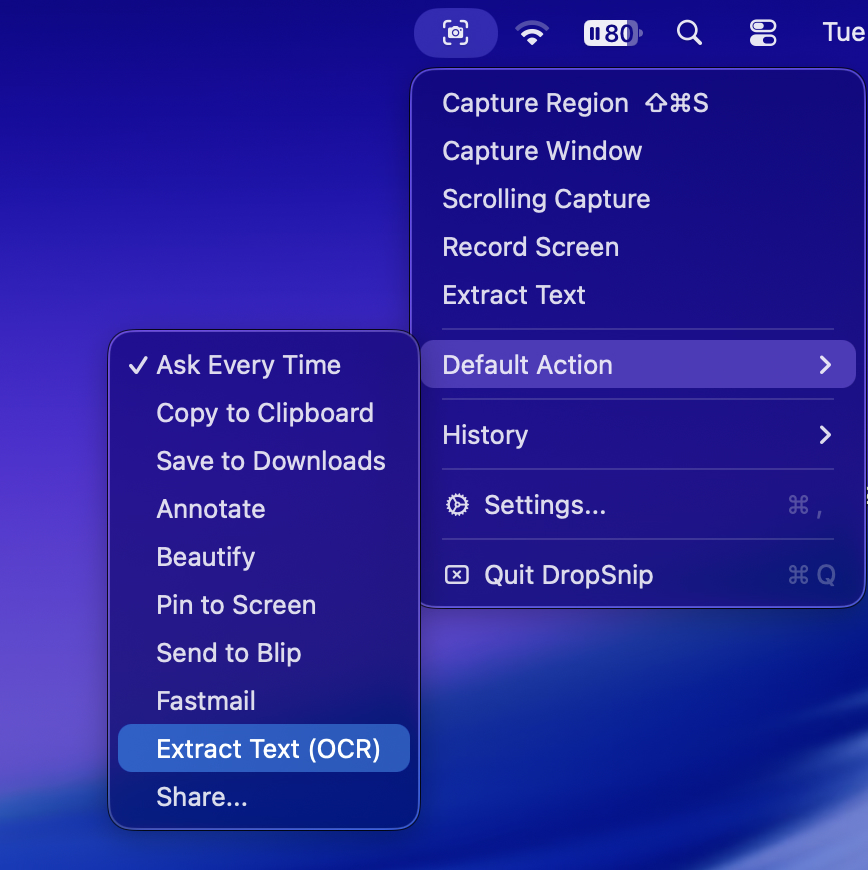Open the Wi-Fi menu bar icon

[532, 32]
